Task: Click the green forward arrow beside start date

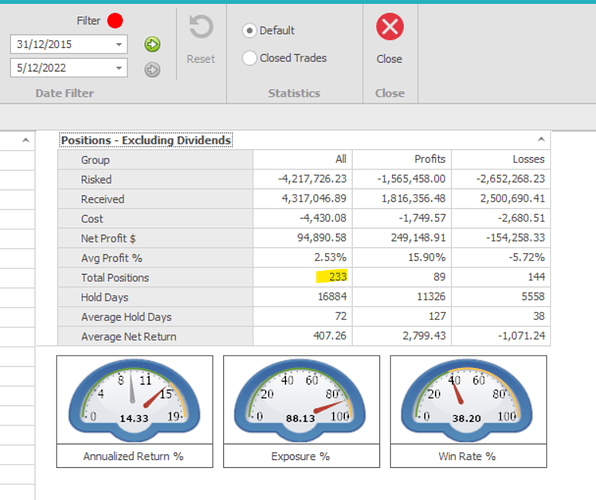Action: tap(152, 44)
